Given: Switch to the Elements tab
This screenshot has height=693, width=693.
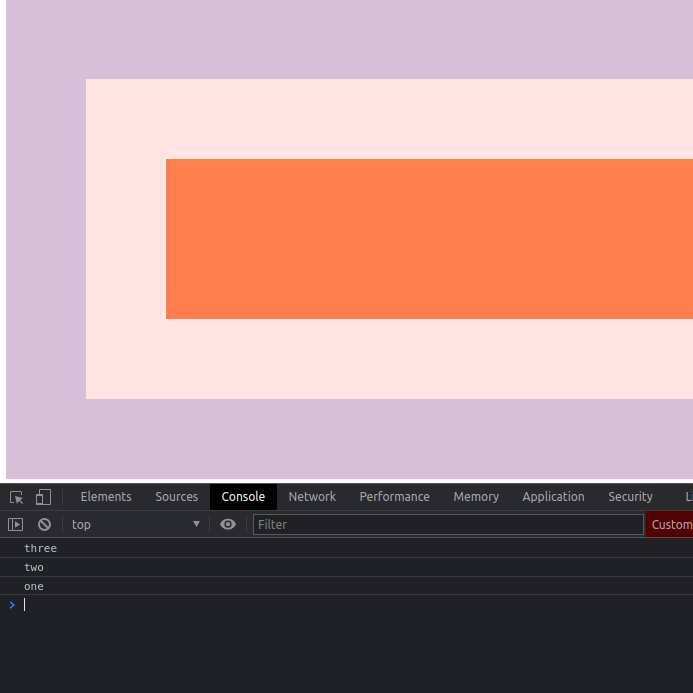Looking at the screenshot, I should click(106, 497).
